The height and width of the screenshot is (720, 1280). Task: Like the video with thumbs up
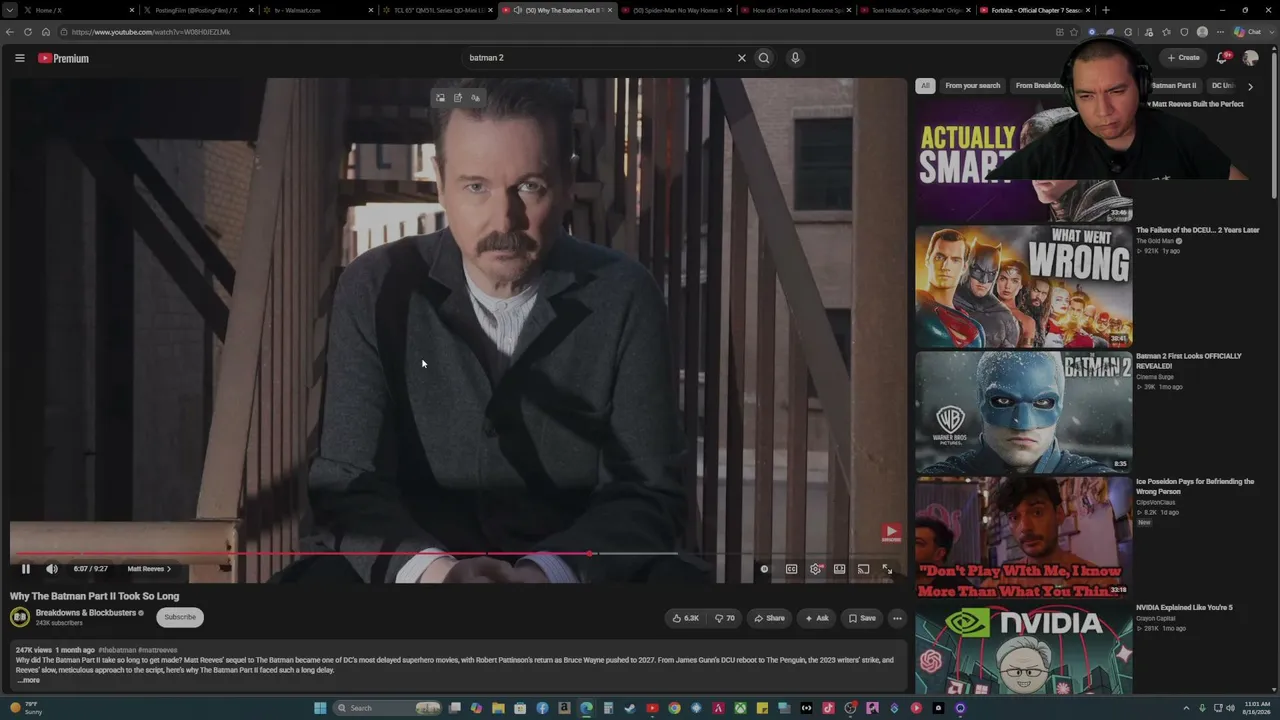pos(685,618)
